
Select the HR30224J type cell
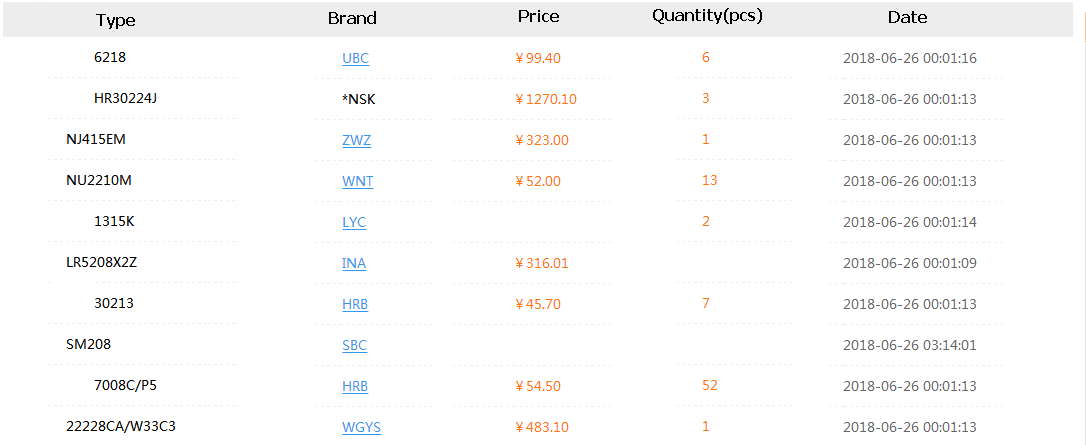pyautogui.click(x=125, y=98)
